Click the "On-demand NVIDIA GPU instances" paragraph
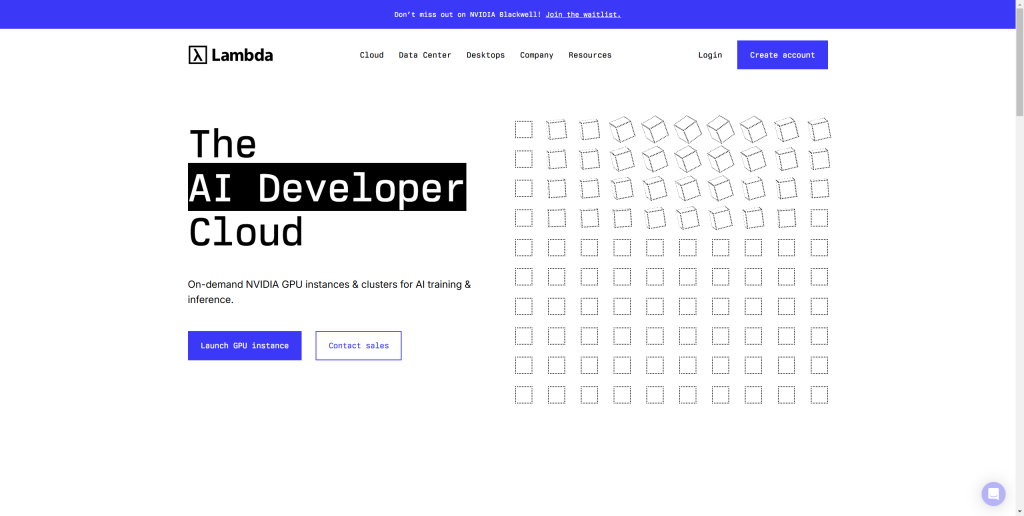Screen dimensions: 1024x516 [x=329, y=292]
